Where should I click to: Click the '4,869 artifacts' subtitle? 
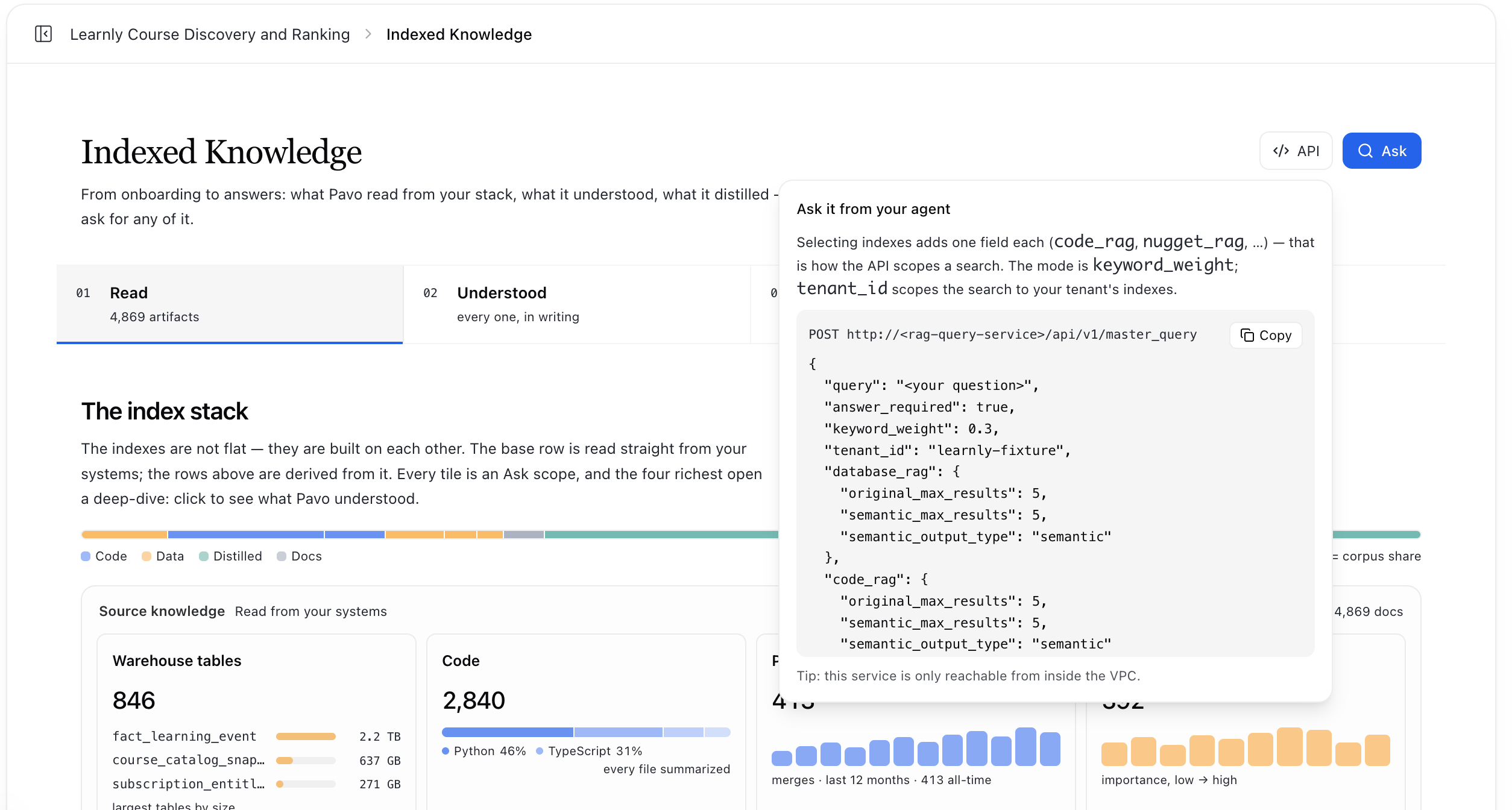tap(154, 317)
